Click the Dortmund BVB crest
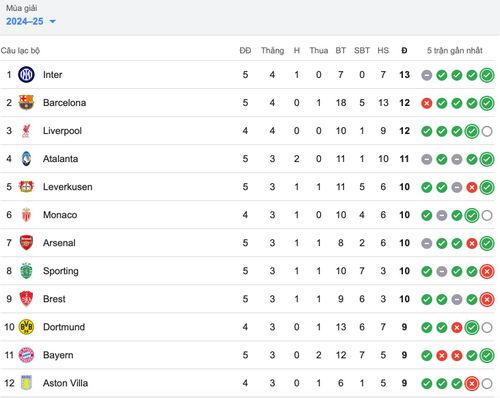 26,327
